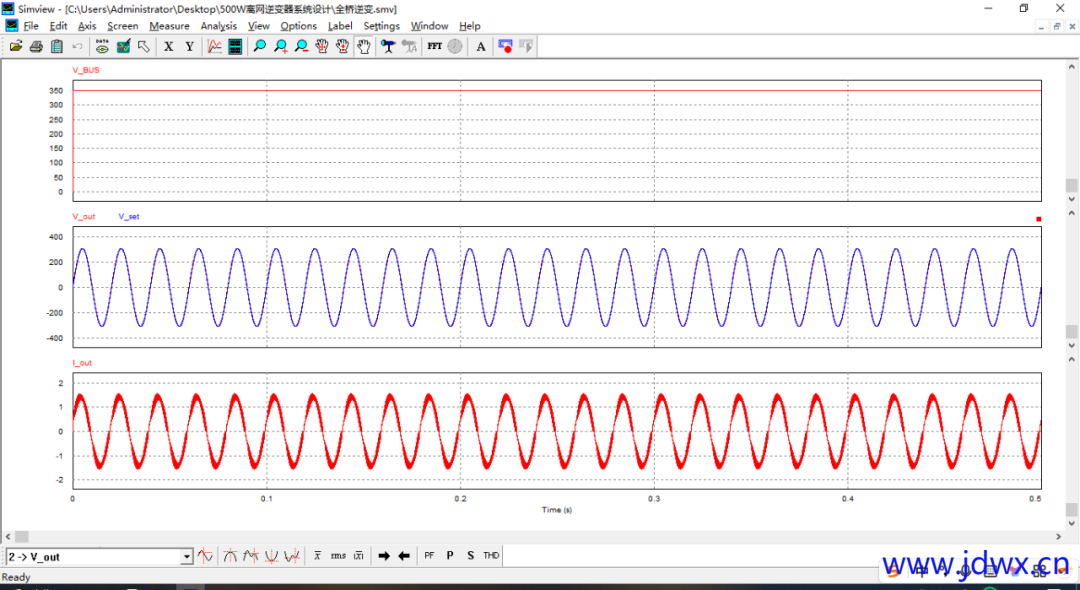Open the Edit menu
This screenshot has width=1080, height=590.
(59, 26)
